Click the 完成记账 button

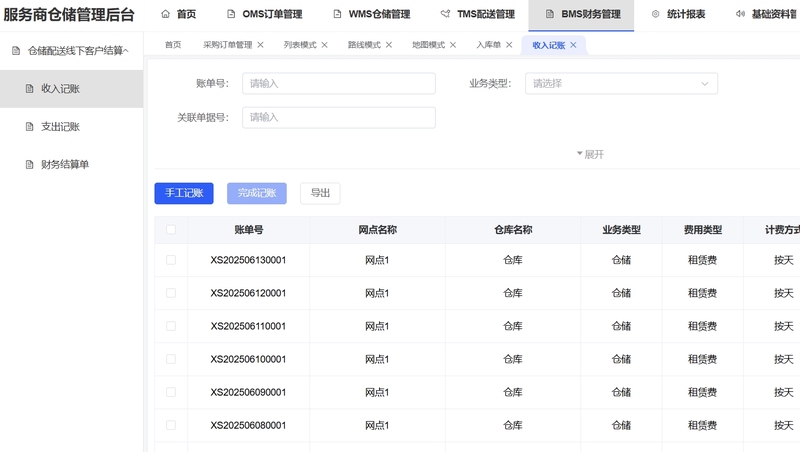tap(257, 193)
